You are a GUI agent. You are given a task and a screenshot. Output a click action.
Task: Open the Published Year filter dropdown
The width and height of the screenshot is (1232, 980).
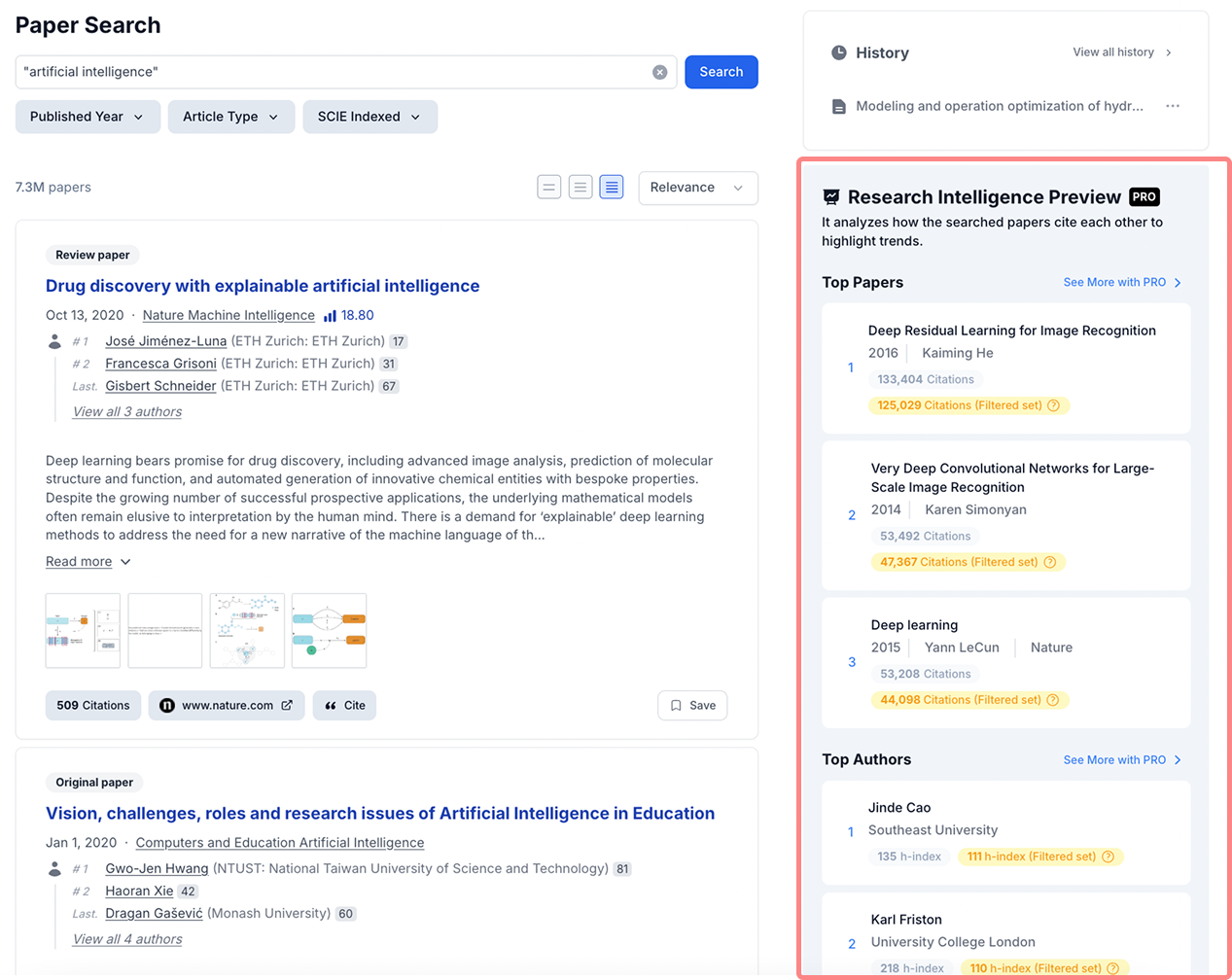(x=88, y=116)
